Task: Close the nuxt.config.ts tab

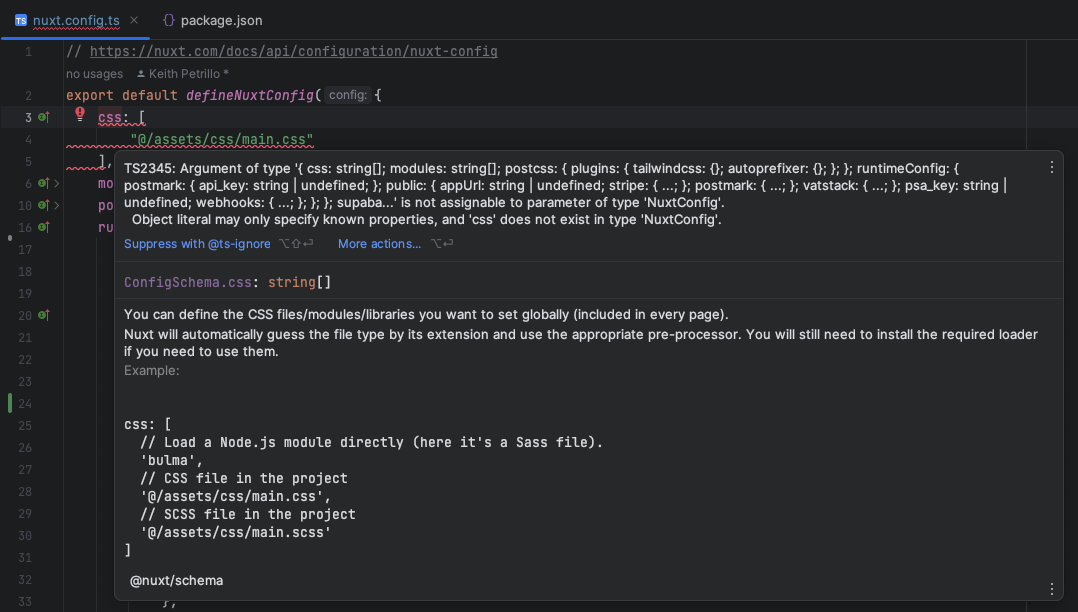Action: (136, 18)
